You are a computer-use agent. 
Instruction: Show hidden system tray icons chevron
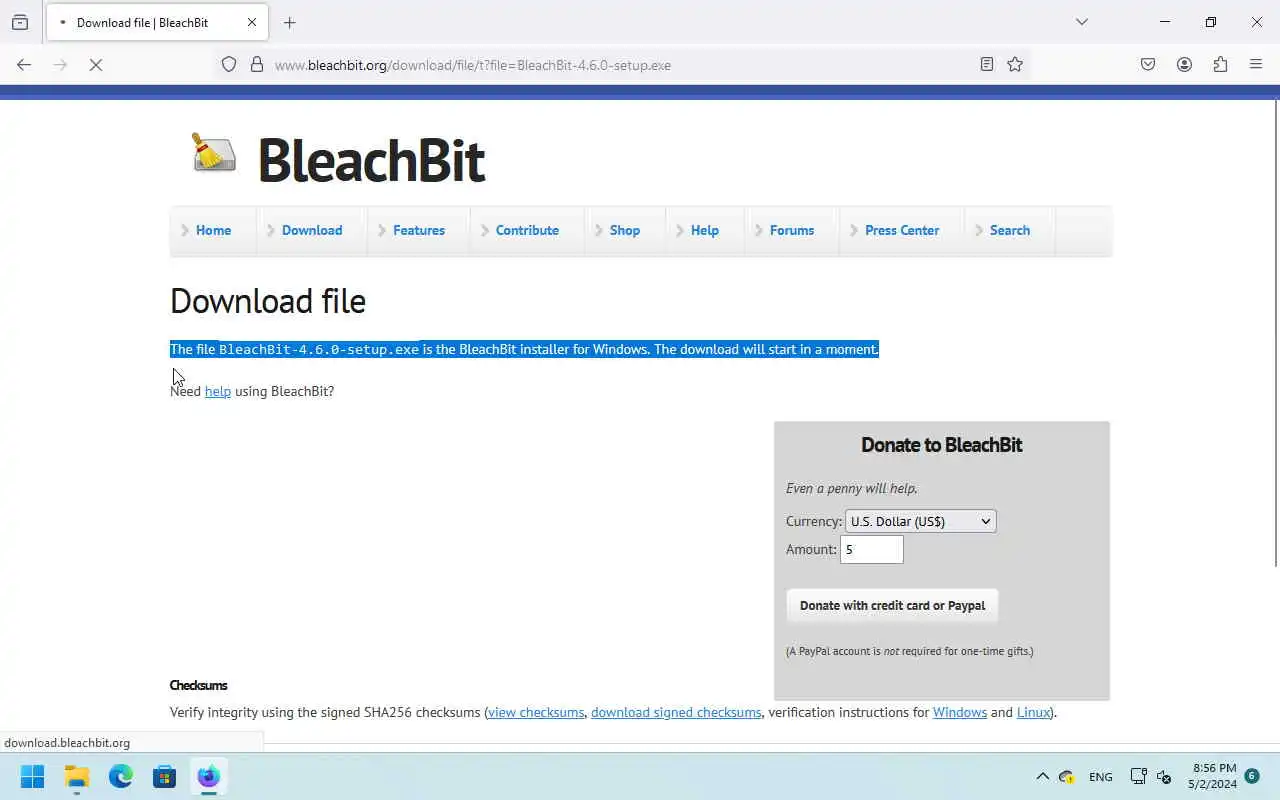(1042, 776)
